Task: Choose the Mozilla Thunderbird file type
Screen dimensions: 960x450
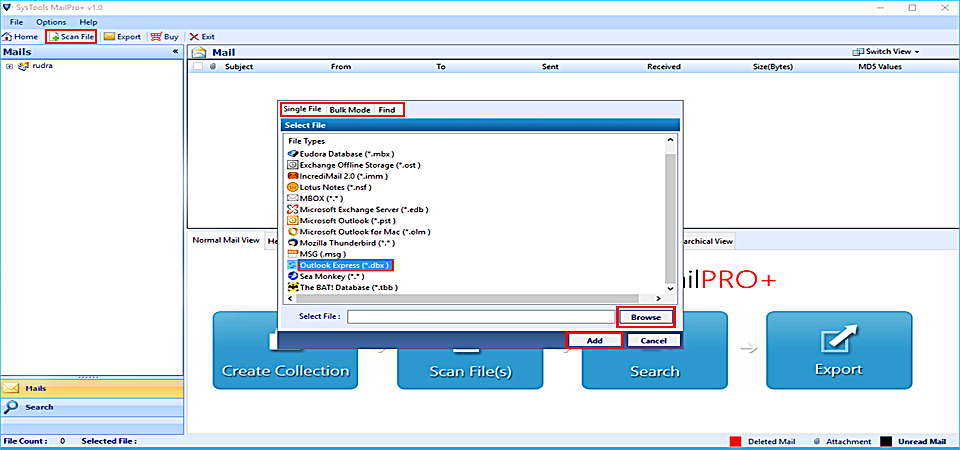Action: (293, 242)
